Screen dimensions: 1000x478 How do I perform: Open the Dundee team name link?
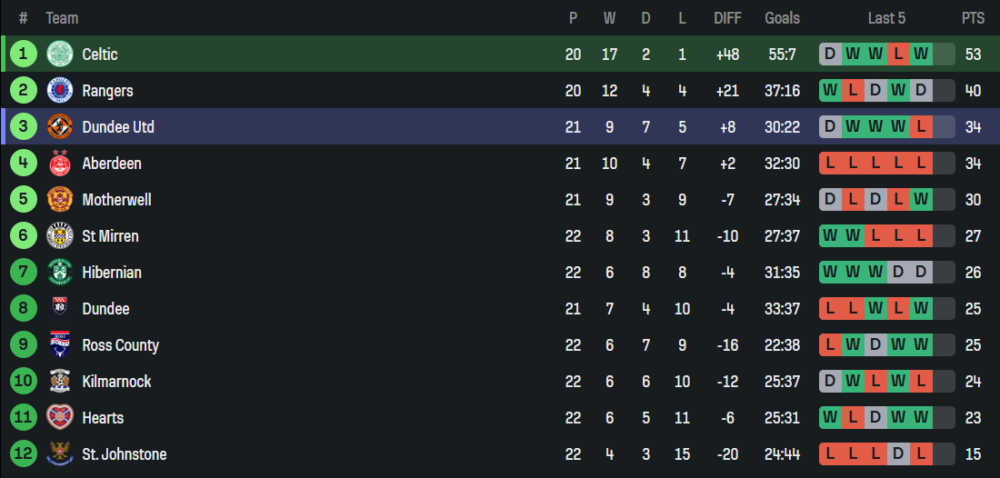105,309
